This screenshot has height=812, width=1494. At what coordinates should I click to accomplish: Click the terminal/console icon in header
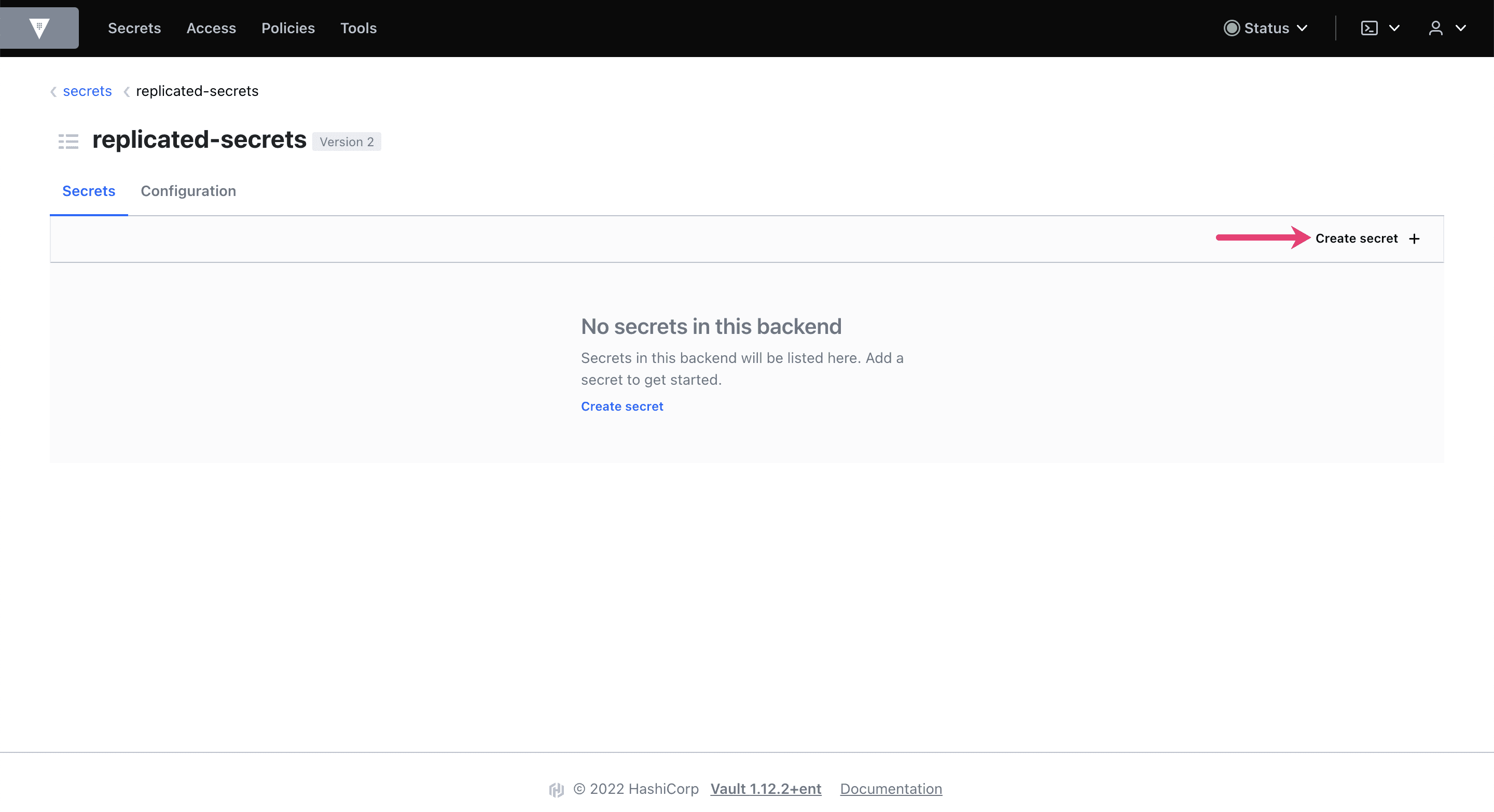pyautogui.click(x=1370, y=28)
